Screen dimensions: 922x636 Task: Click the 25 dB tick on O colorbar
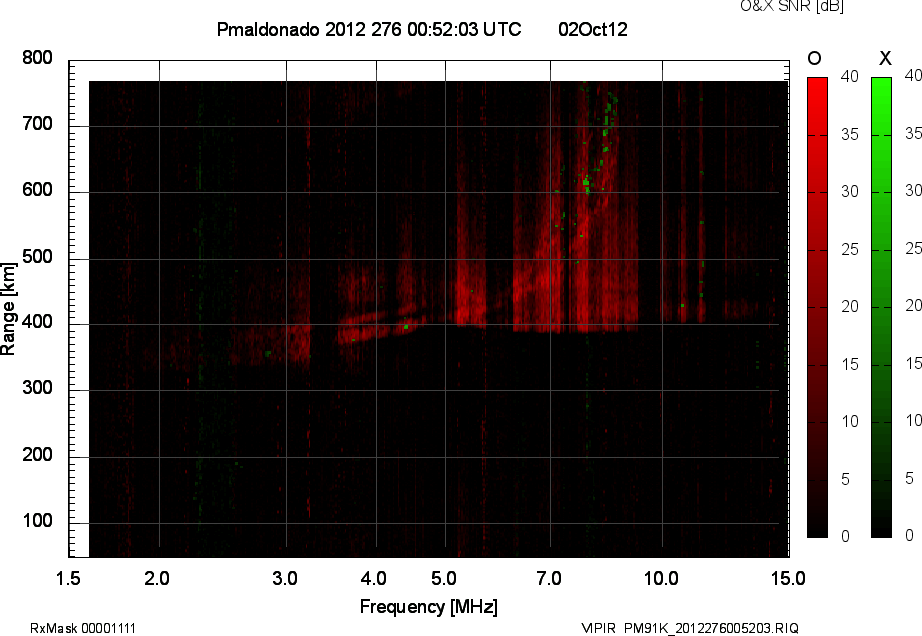(850, 250)
